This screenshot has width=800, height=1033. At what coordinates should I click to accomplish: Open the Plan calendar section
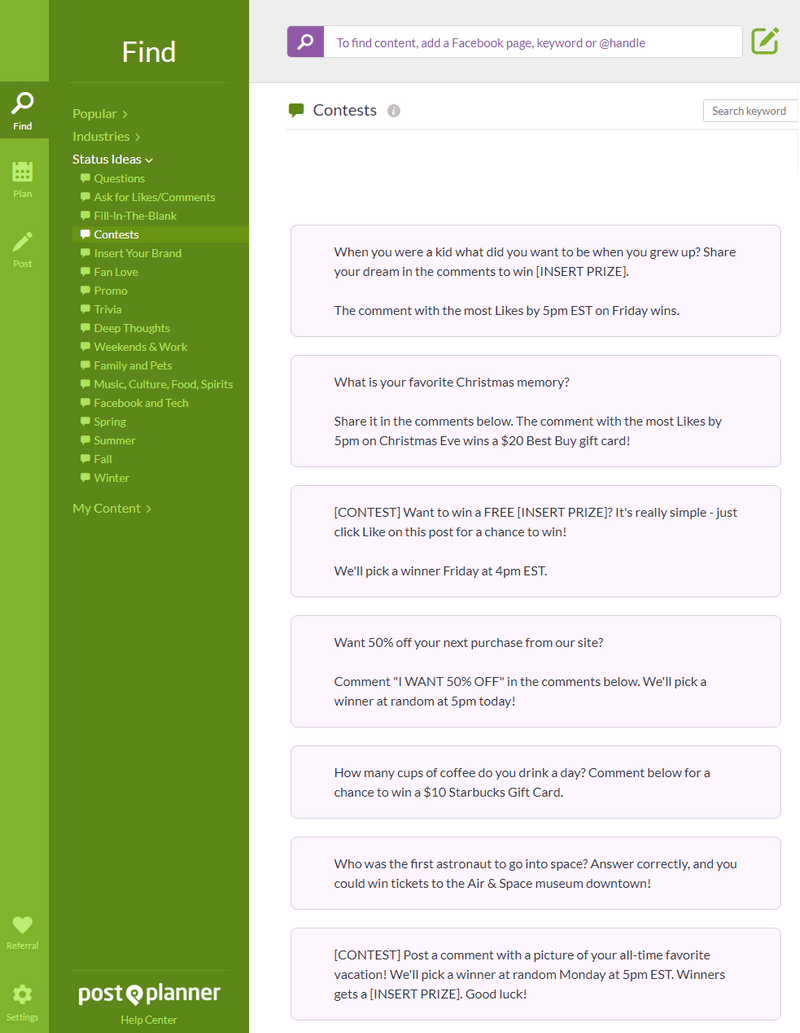(22, 179)
